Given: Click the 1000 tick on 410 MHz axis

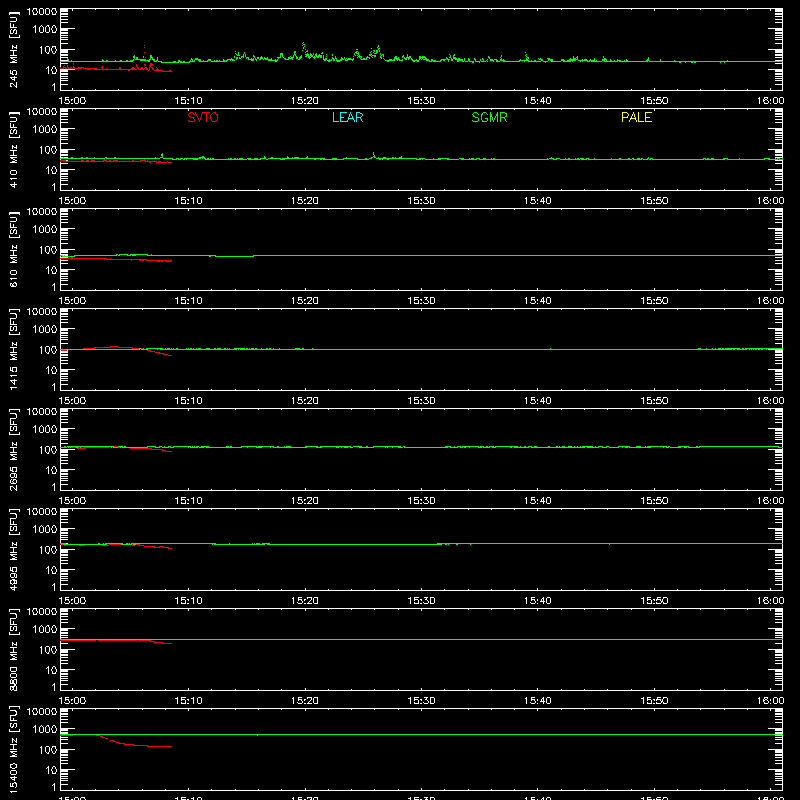Looking at the screenshot, I should coord(45,130).
